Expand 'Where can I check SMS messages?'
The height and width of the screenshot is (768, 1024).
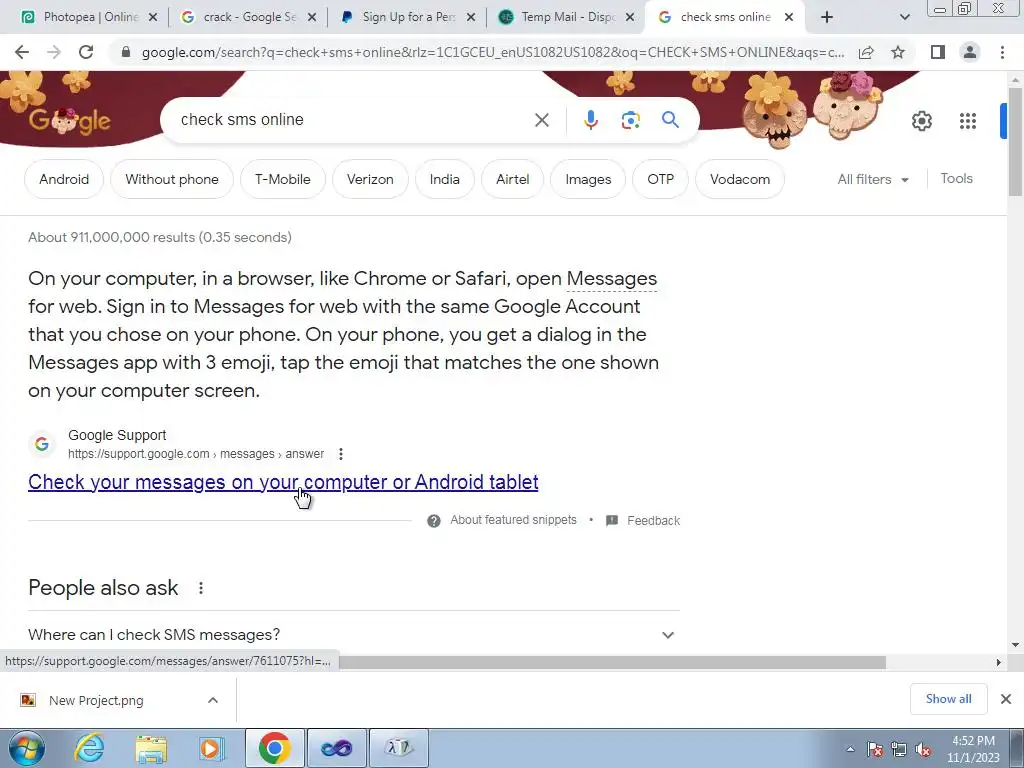353,635
